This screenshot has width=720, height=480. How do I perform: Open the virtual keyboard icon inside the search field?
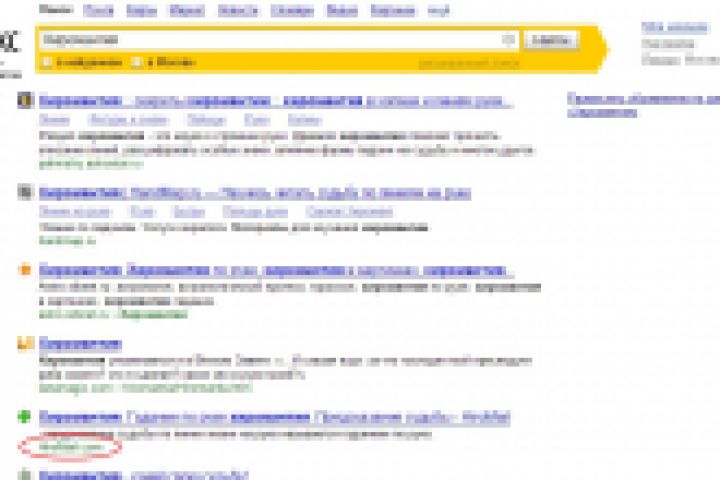(508, 40)
